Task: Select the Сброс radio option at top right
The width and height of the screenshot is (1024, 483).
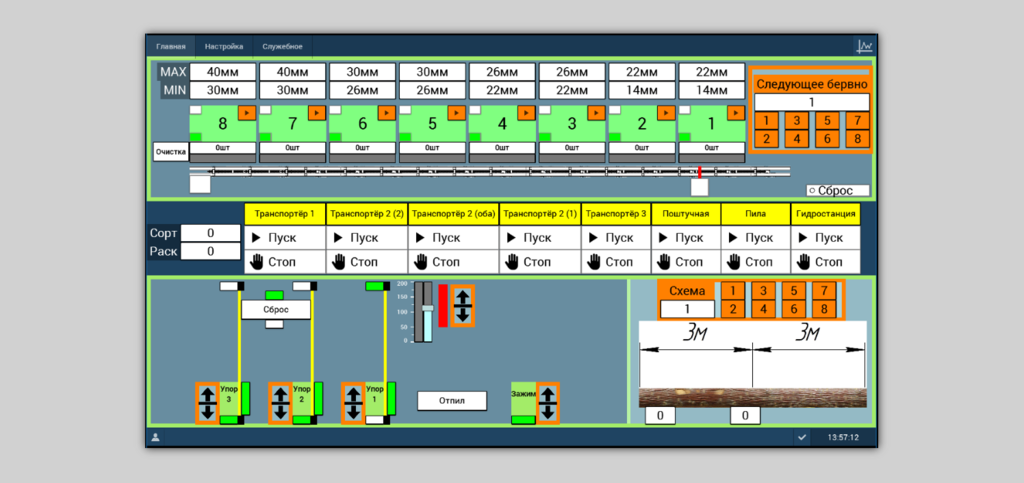Action: pyautogui.click(x=838, y=191)
